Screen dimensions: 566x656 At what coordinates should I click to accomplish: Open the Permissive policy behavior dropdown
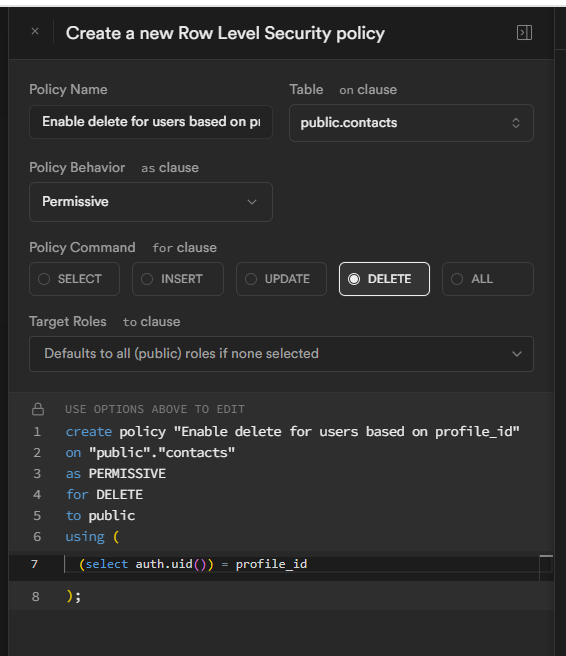(151, 202)
